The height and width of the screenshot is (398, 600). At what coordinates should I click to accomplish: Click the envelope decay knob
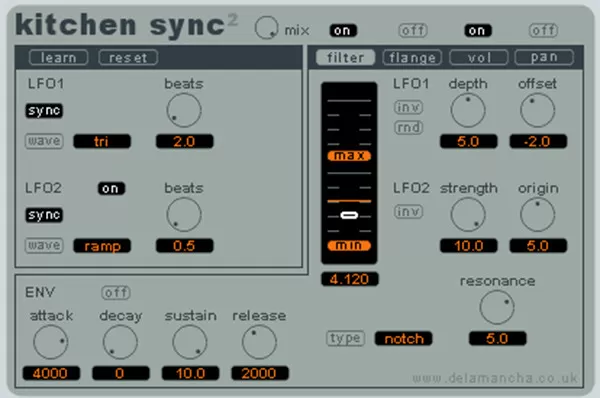pyautogui.click(x=120, y=342)
